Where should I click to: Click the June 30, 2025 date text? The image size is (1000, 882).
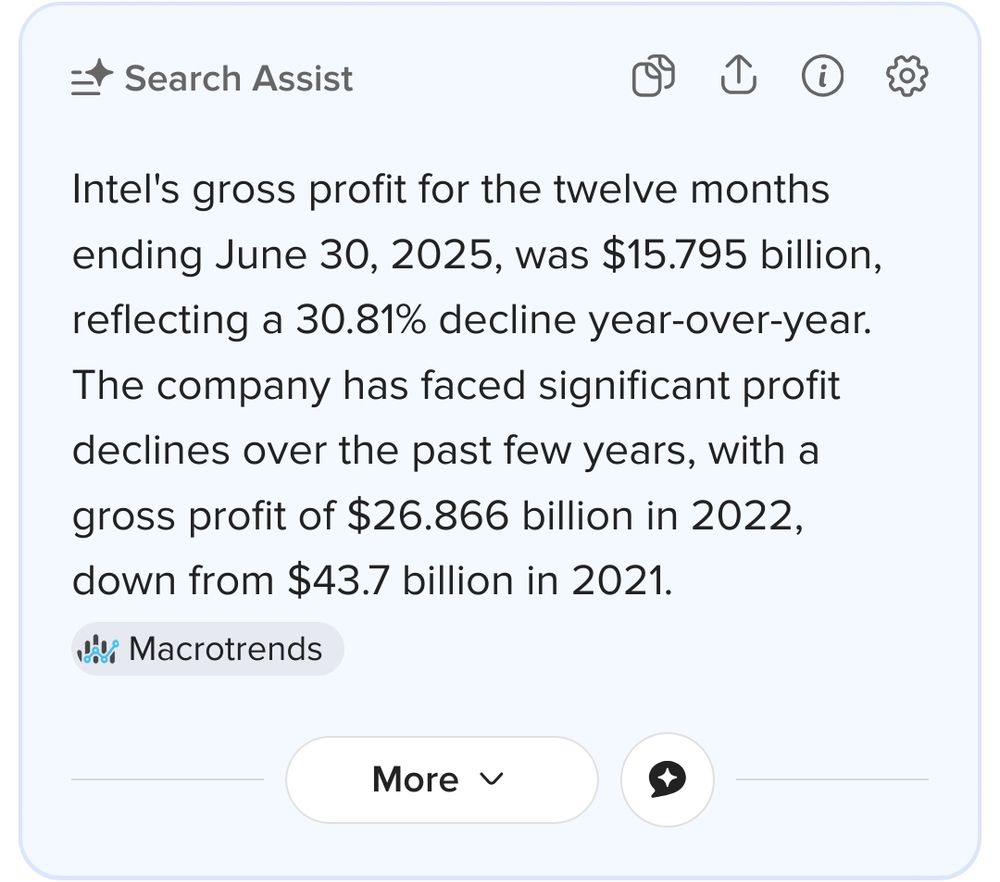[x=354, y=255]
